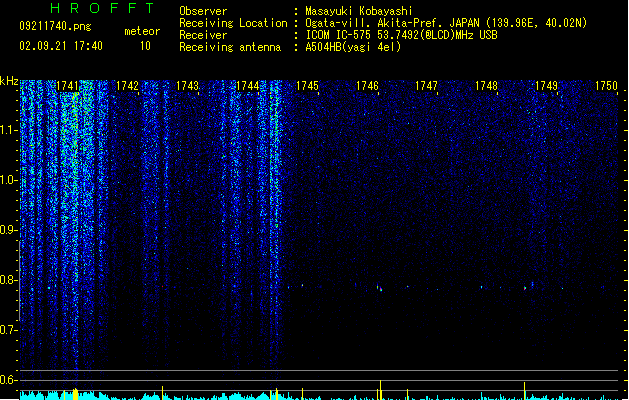The height and width of the screenshot is (400, 629).
Task: Click the 1750 time axis label
Action: click(x=606, y=86)
